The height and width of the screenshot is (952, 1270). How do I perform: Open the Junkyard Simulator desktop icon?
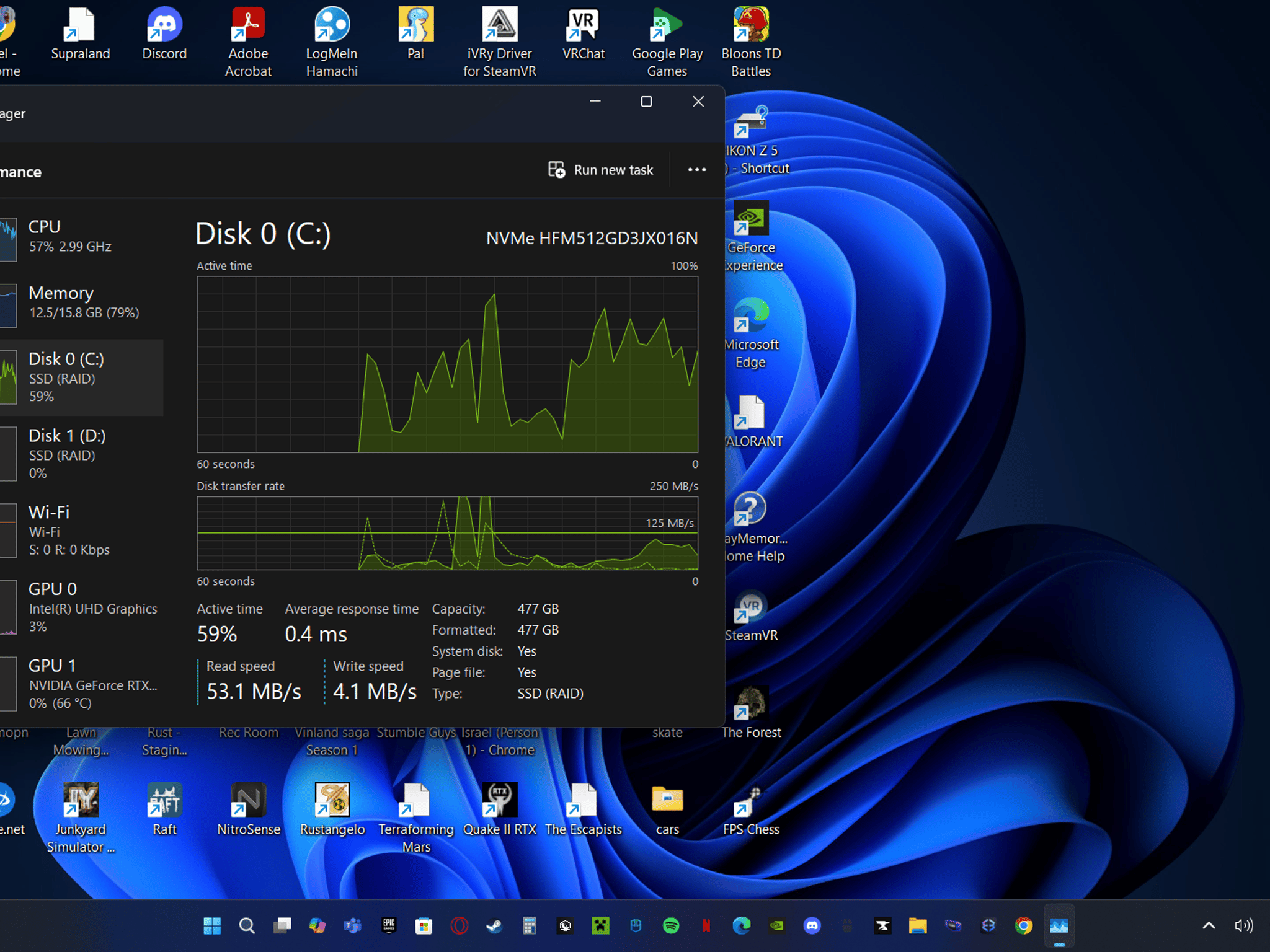[81, 818]
